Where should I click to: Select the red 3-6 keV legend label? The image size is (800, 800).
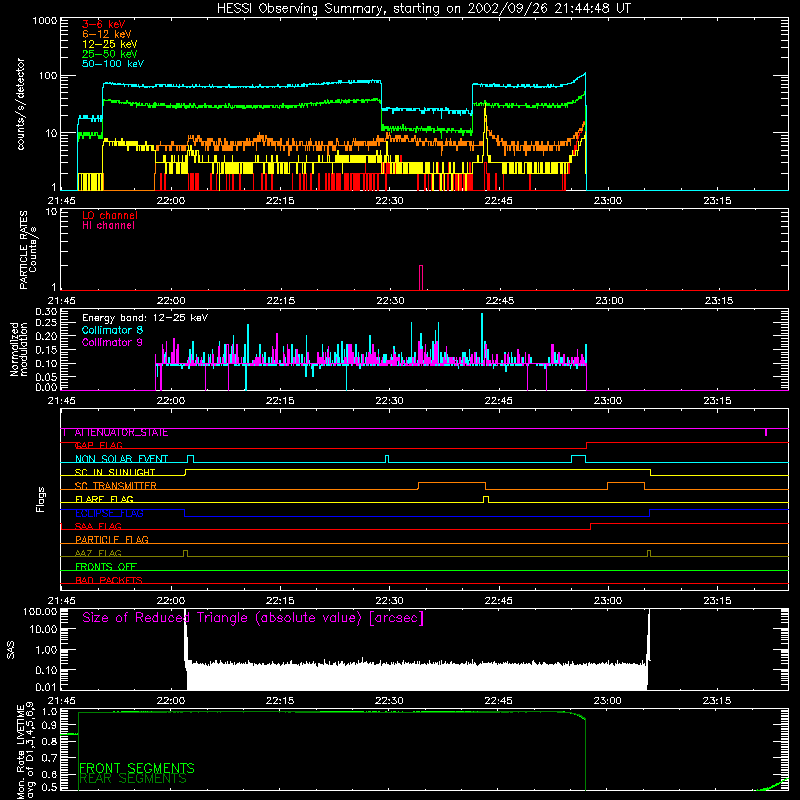pos(104,24)
